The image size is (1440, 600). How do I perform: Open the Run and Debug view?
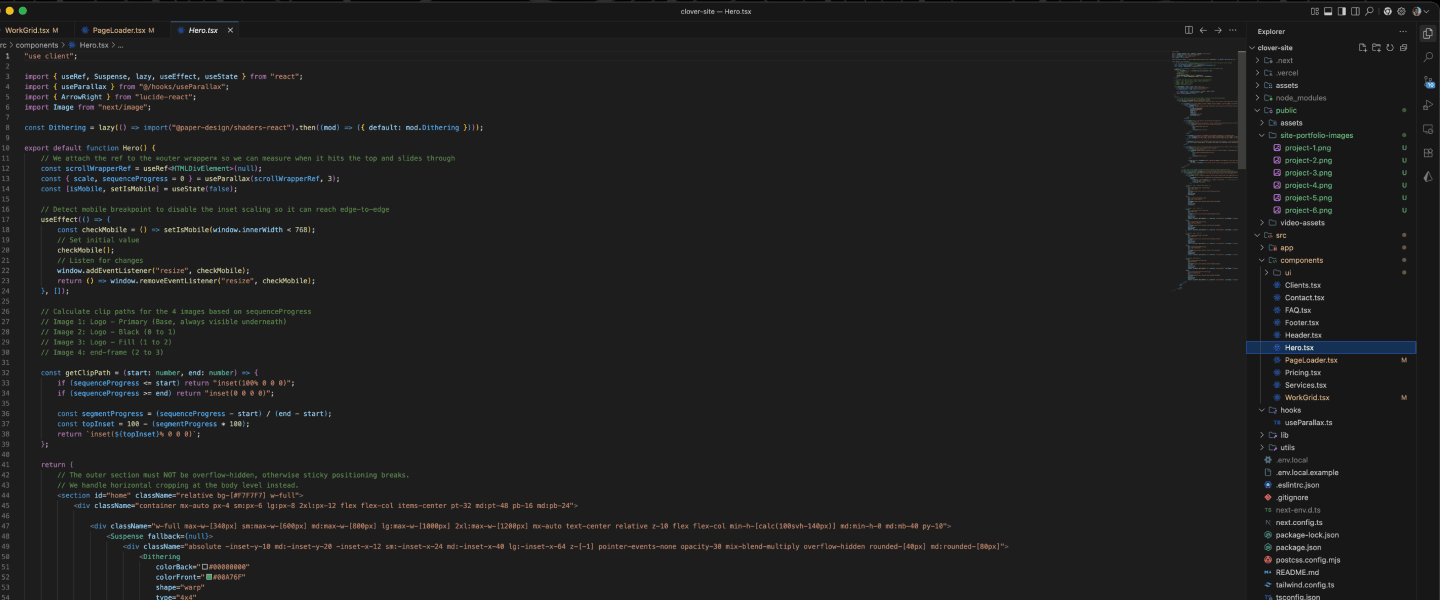pos(1428,105)
